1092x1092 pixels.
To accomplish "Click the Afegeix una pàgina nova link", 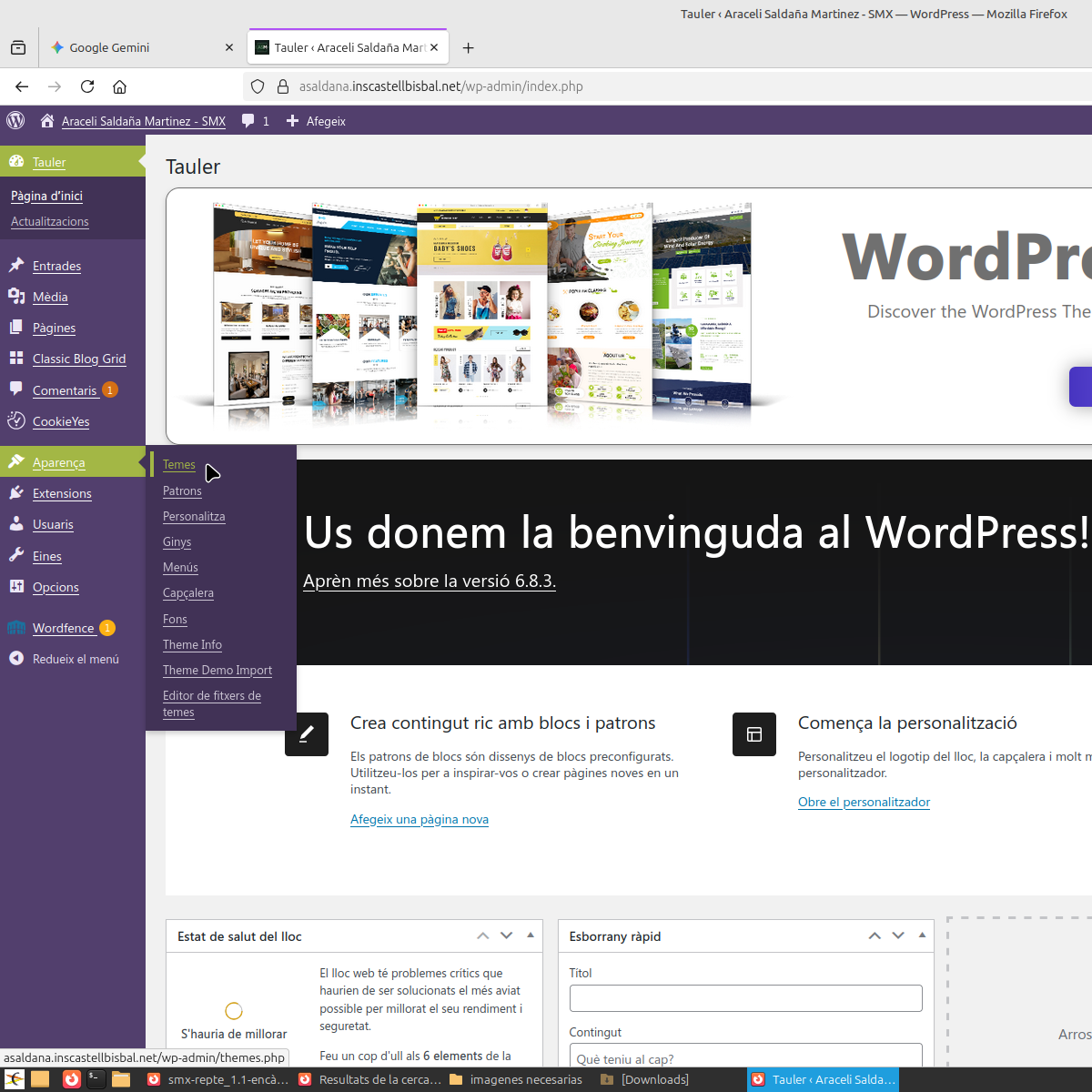I will coord(420,819).
